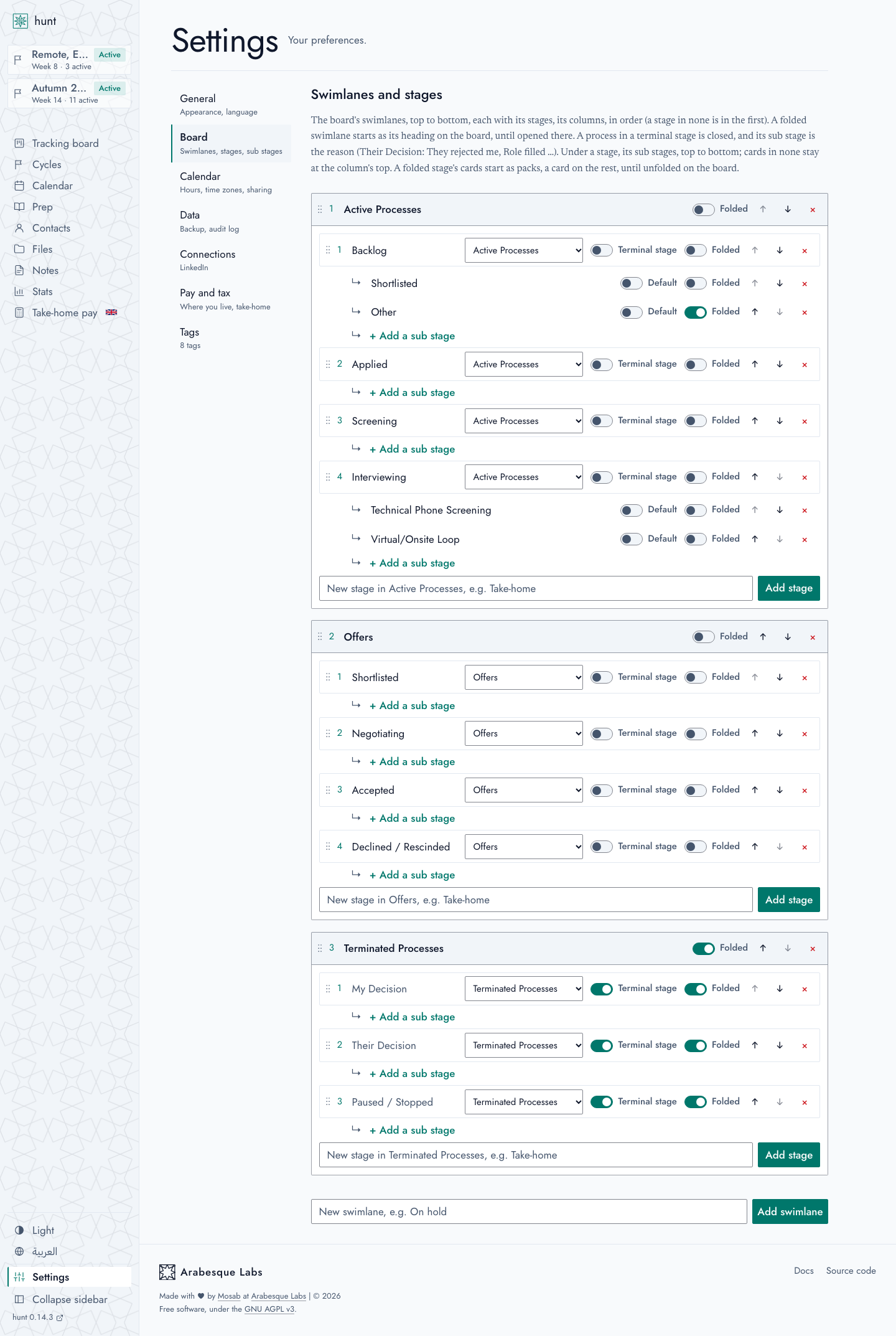This screenshot has width=896, height=1336.
Task: Change swimlane of Paused / Stopped stage
Action: (524, 1102)
